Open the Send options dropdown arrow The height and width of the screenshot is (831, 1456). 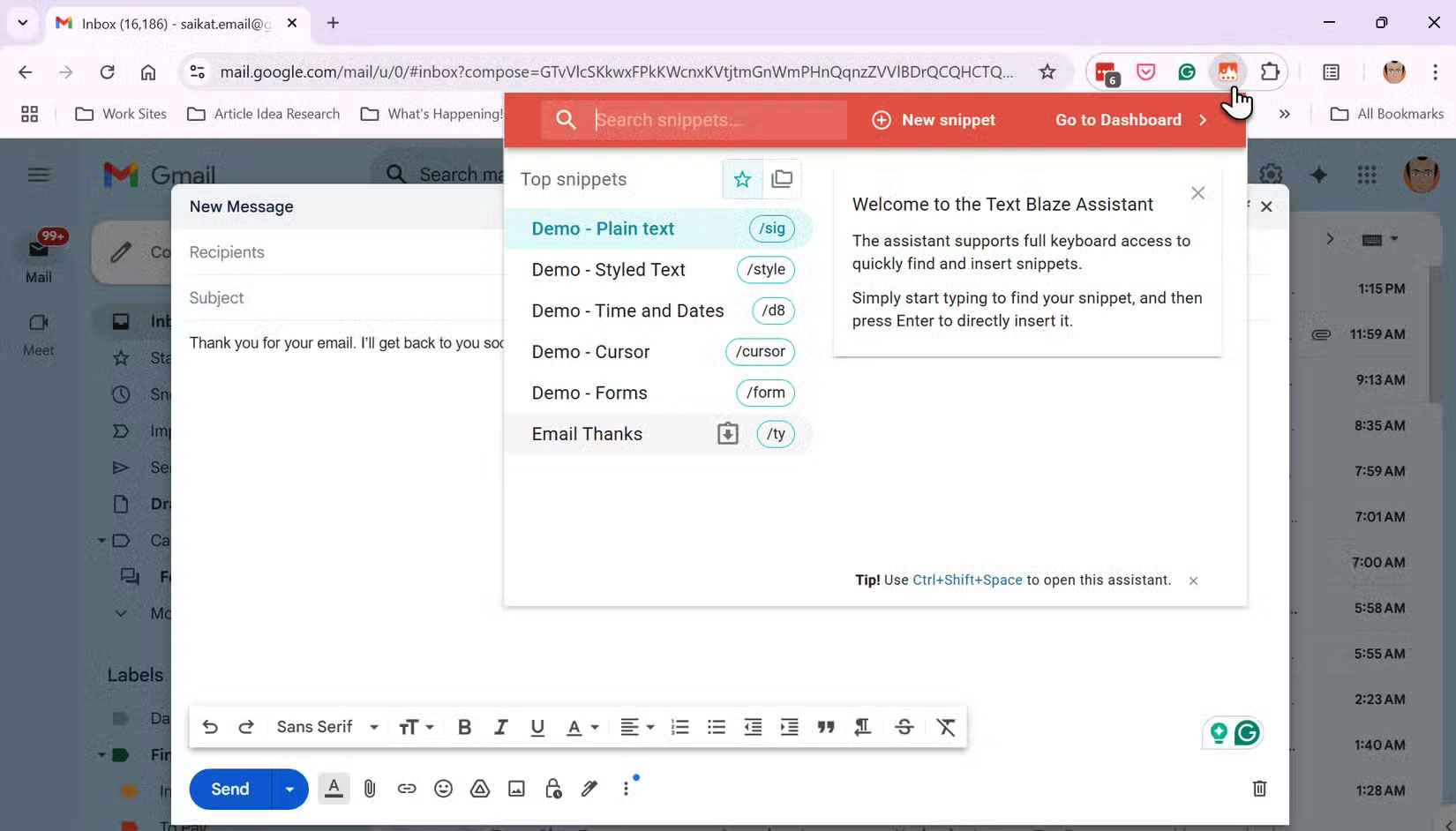[289, 789]
